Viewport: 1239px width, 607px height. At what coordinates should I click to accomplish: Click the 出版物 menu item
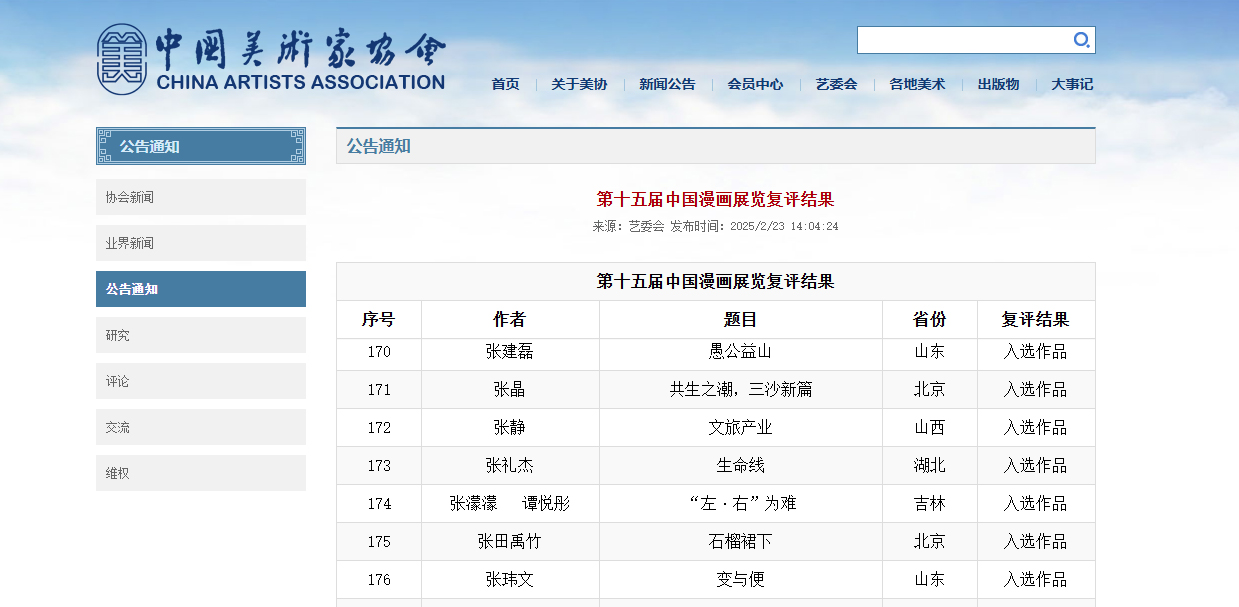pyautogui.click(x=998, y=84)
